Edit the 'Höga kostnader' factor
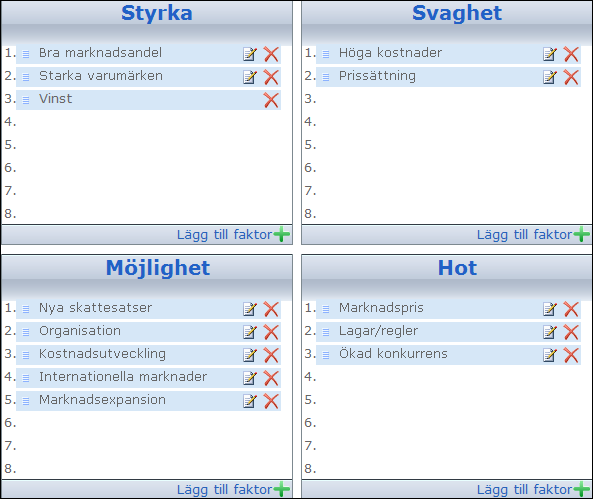 pyautogui.click(x=550, y=54)
